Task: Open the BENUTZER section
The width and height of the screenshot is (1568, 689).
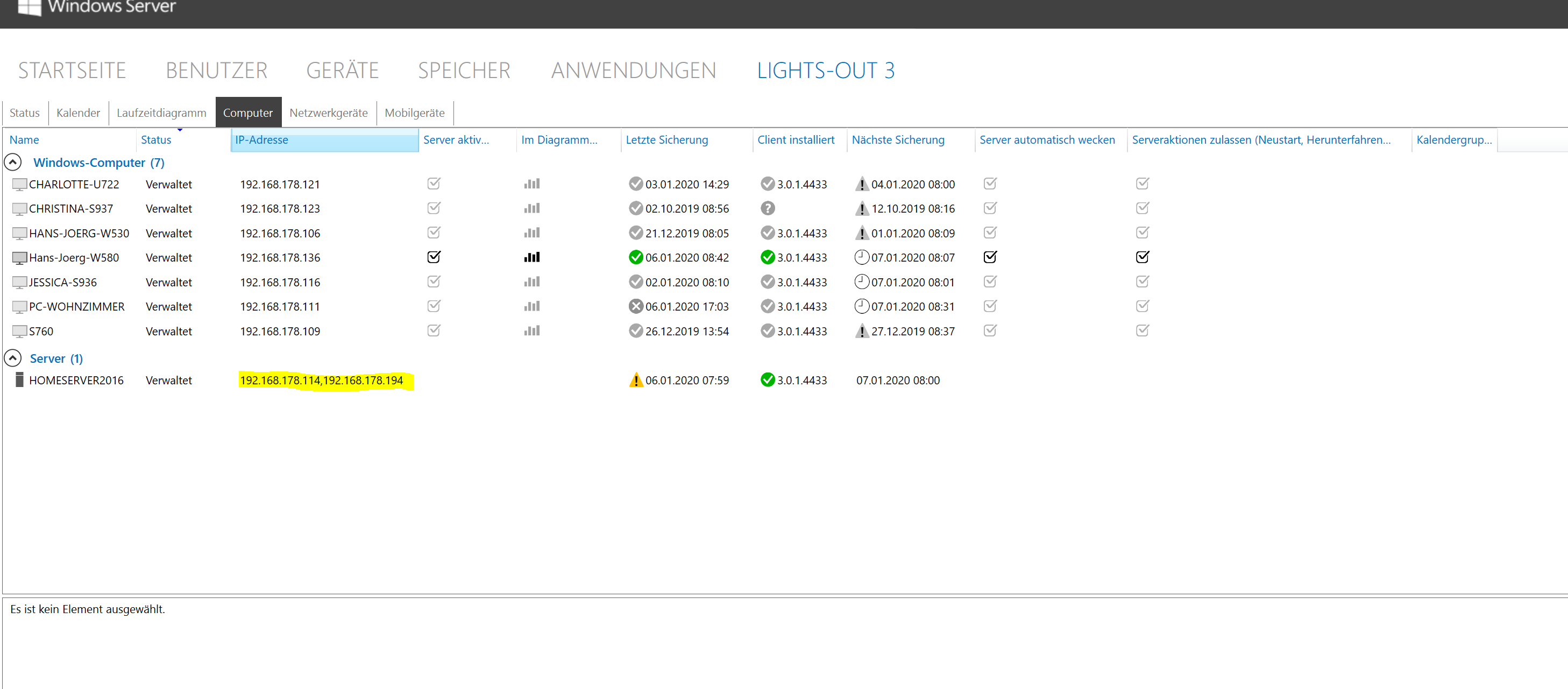Action: pos(217,71)
